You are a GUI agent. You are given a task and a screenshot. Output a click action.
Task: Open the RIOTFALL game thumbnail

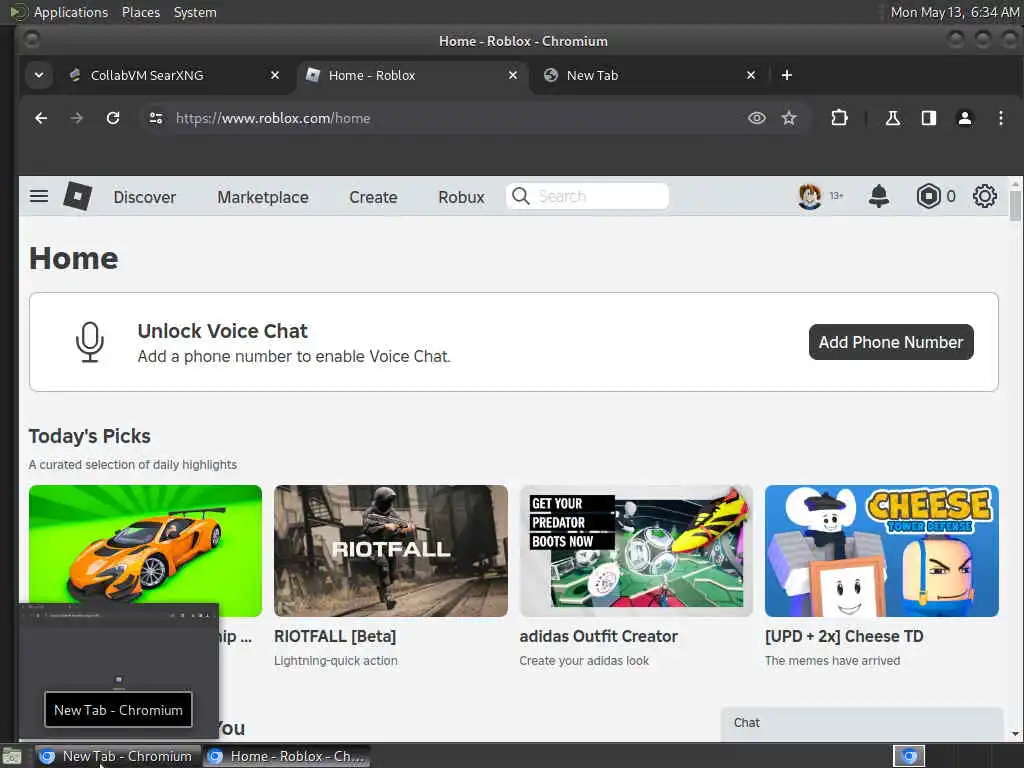coord(391,551)
